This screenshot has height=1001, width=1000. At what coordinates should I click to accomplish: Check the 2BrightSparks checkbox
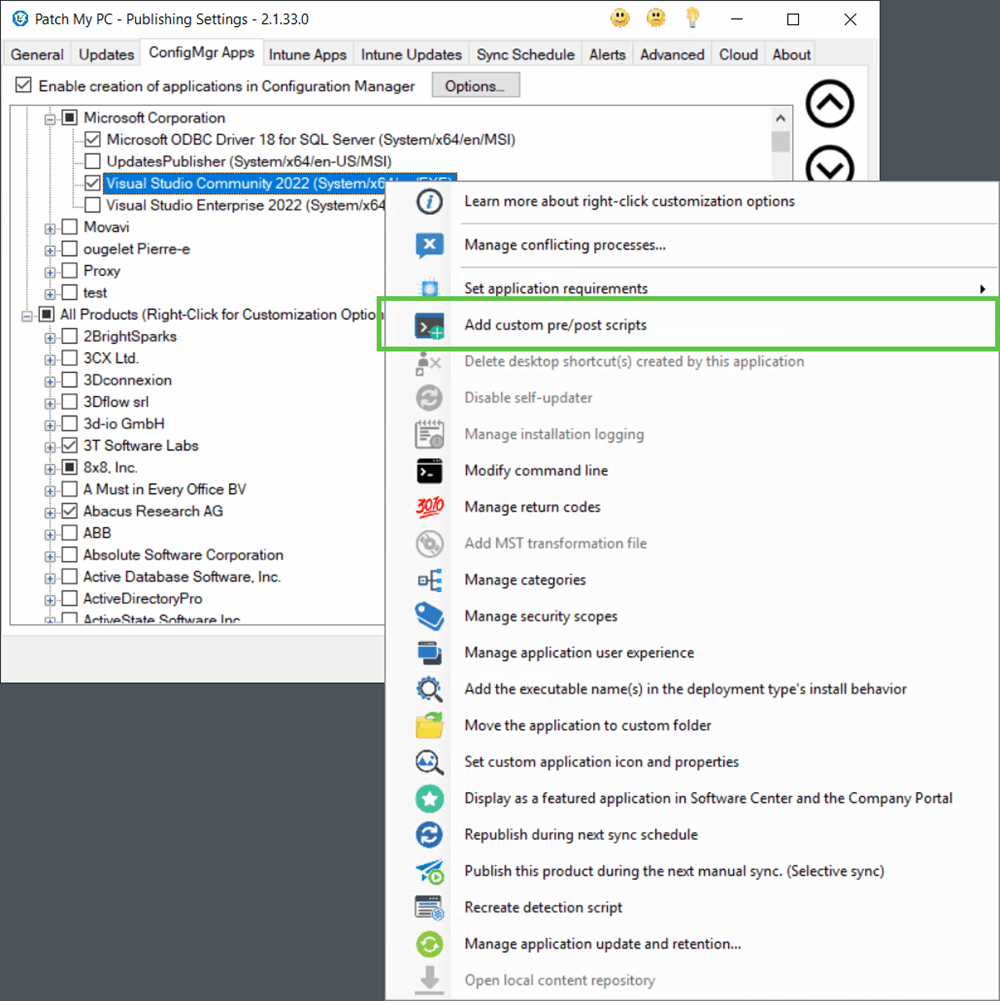point(70,336)
